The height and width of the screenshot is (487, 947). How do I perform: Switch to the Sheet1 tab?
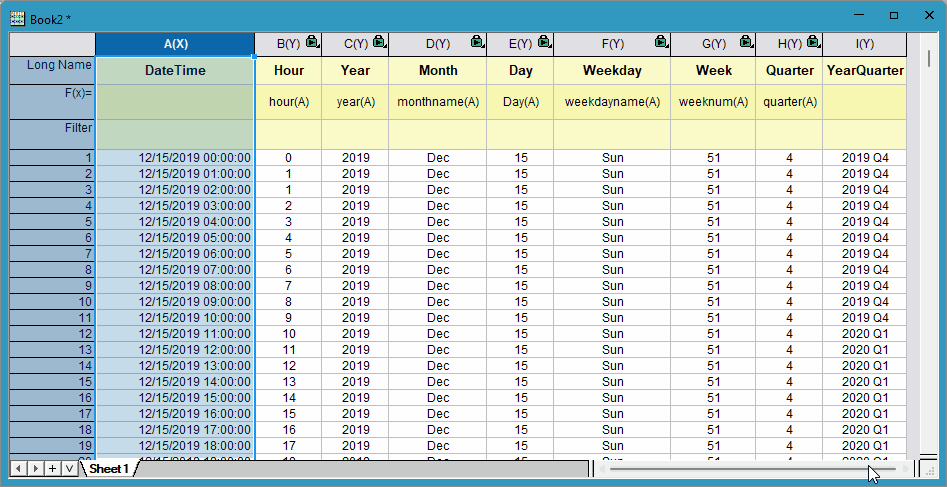108,468
